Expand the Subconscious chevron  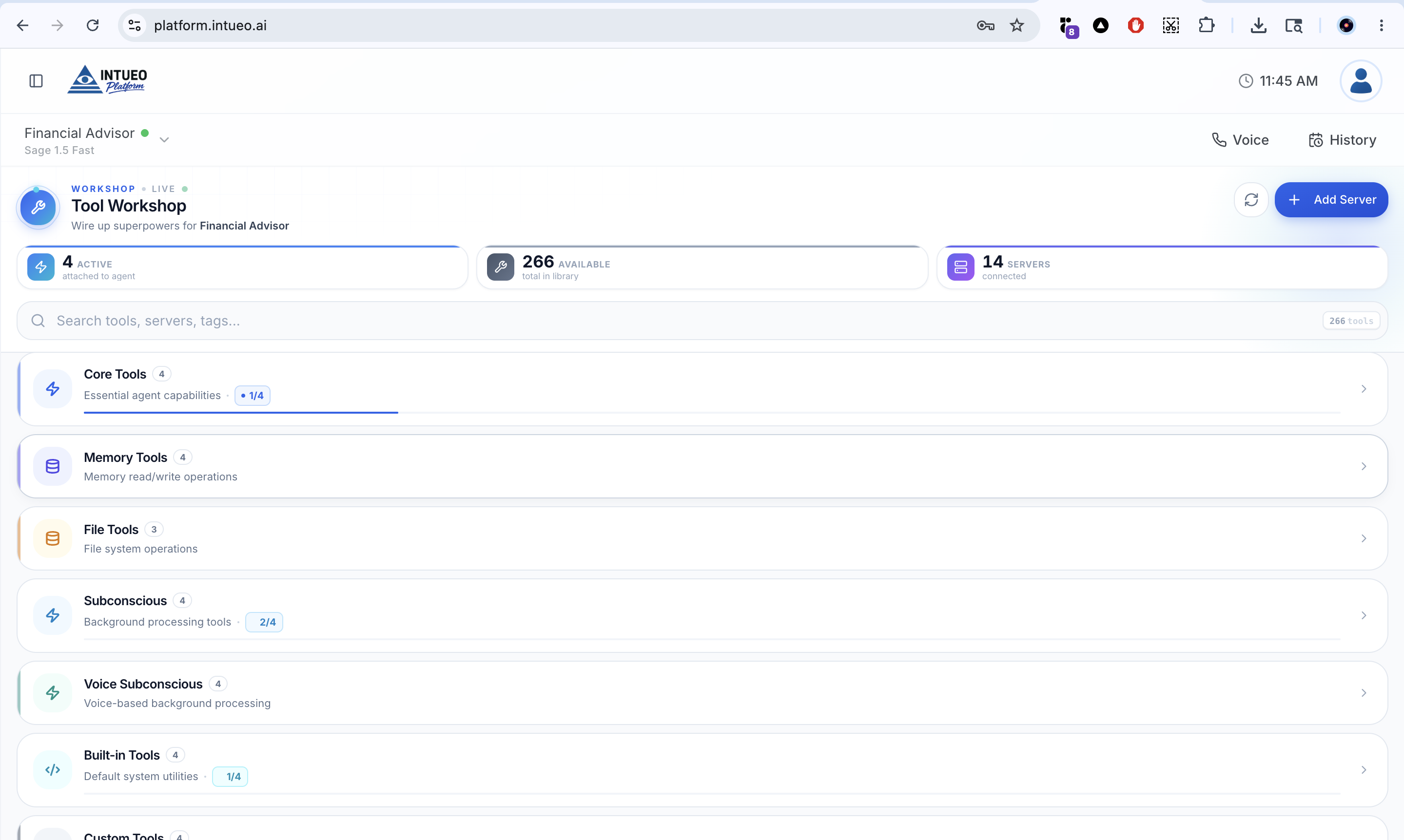tap(1363, 615)
